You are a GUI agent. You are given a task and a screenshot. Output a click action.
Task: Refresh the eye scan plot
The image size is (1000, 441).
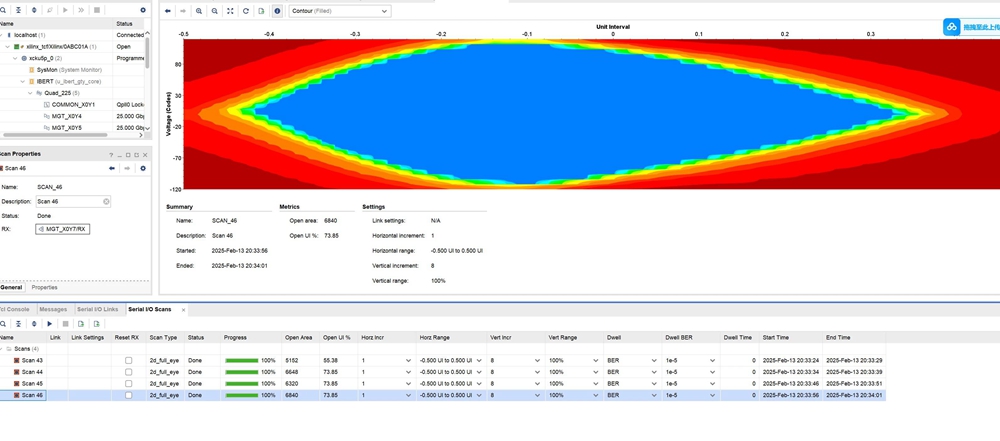(x=246, y=11)
